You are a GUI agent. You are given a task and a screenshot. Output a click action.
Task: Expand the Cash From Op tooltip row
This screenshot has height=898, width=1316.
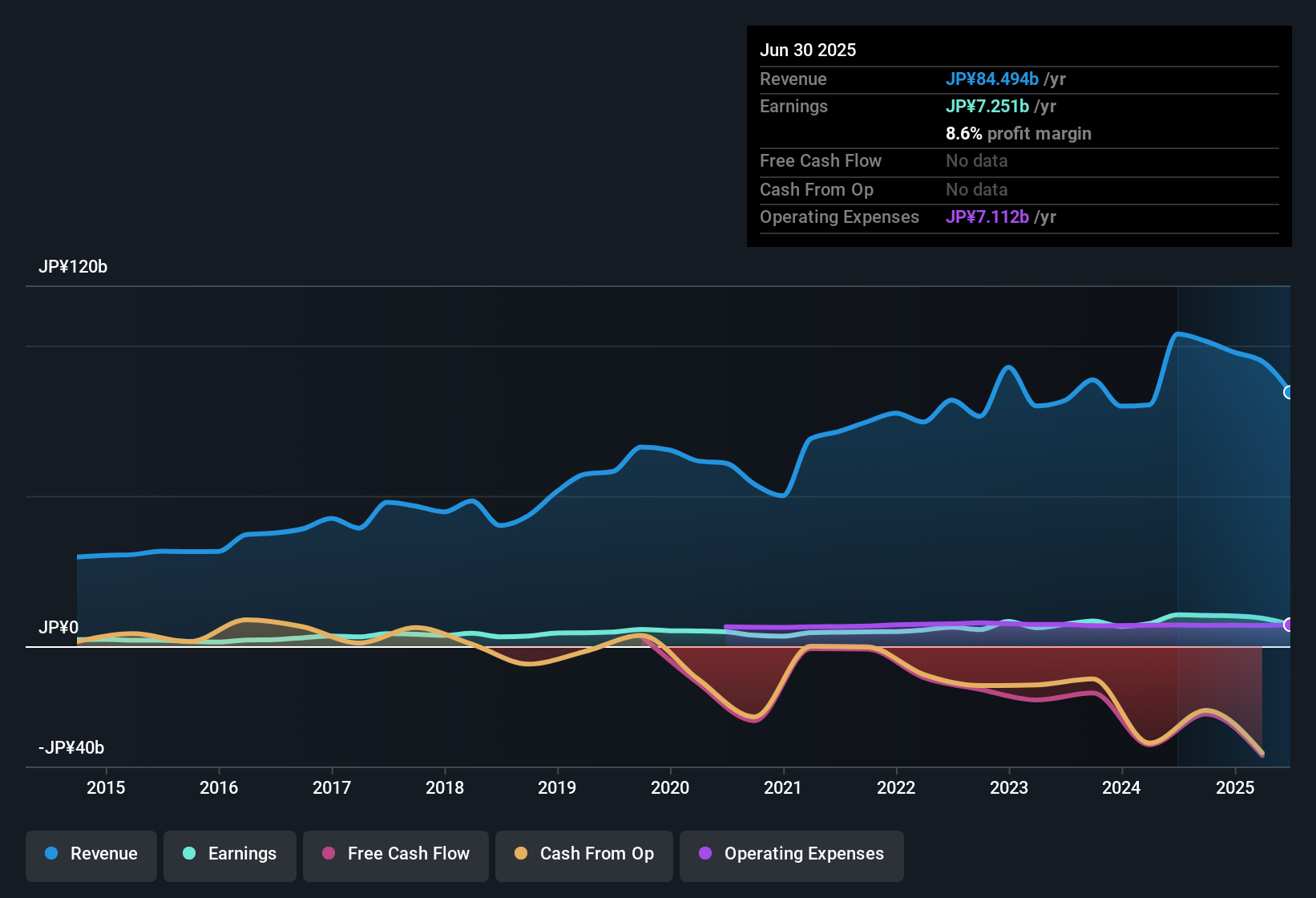coord(816,189)
